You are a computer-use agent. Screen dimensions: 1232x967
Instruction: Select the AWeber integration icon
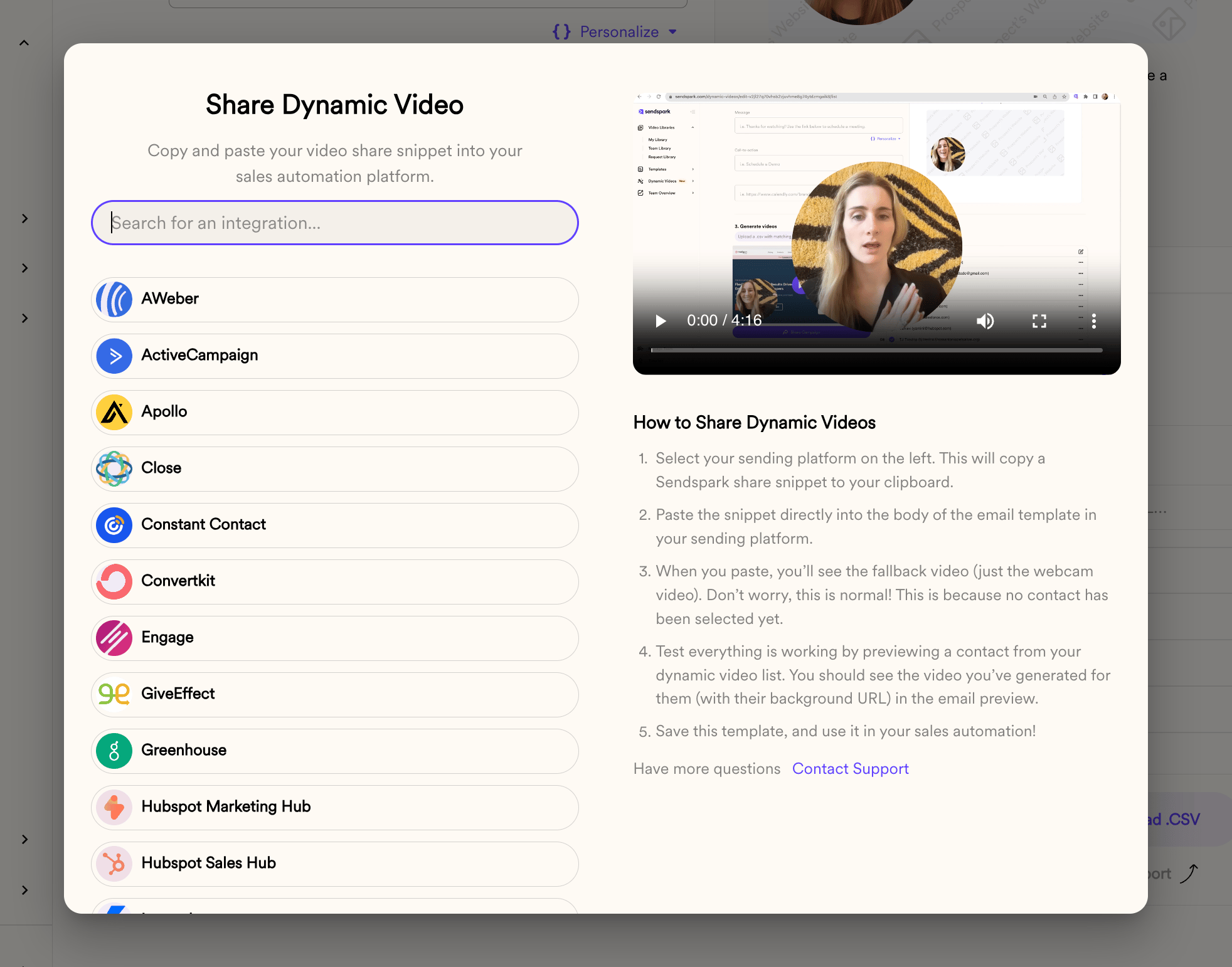(114, 299)
